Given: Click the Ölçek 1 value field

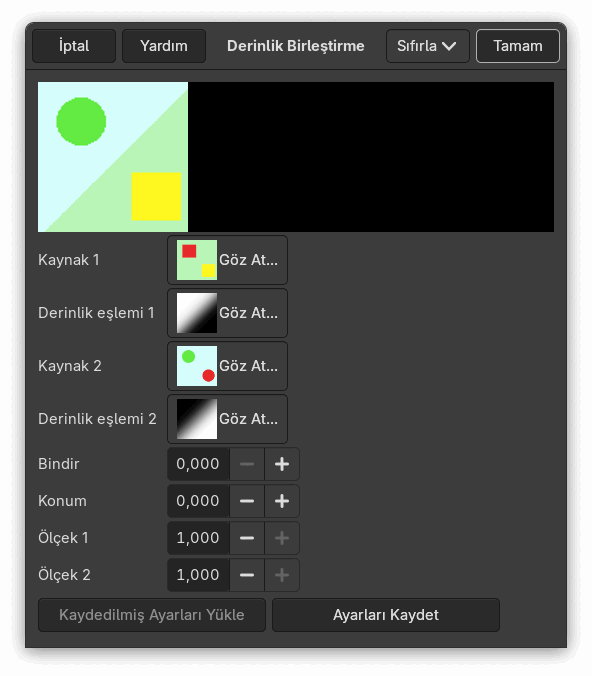Looking at the screenshot, I should [198, 538].
